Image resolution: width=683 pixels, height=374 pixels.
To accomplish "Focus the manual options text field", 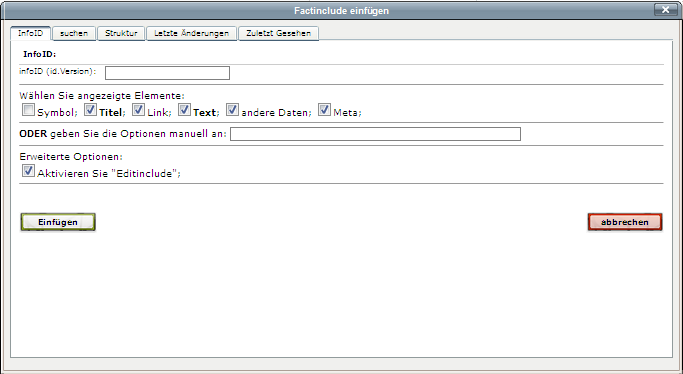I will 375,134.
